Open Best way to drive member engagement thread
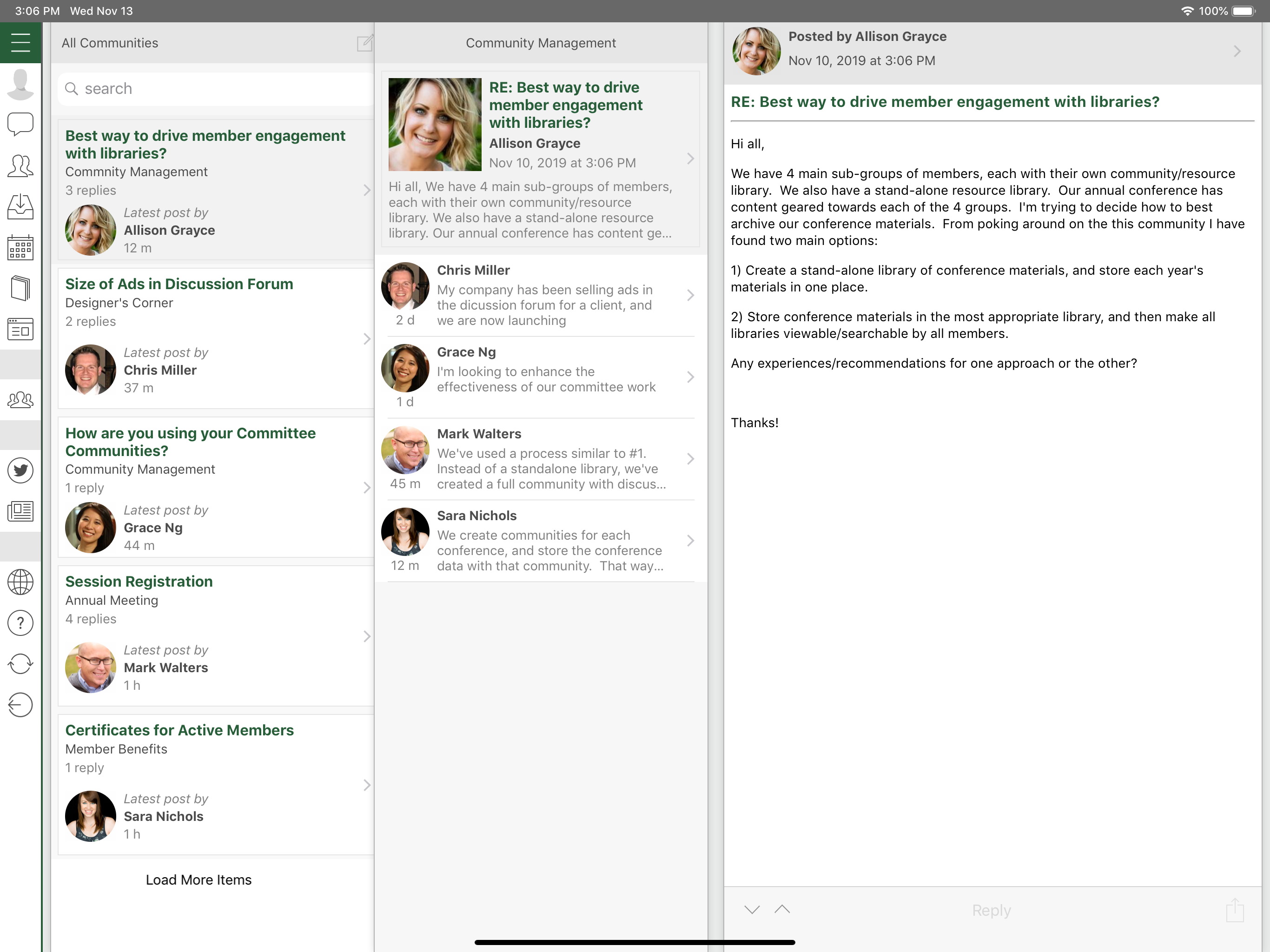 (x=216, y=190)
